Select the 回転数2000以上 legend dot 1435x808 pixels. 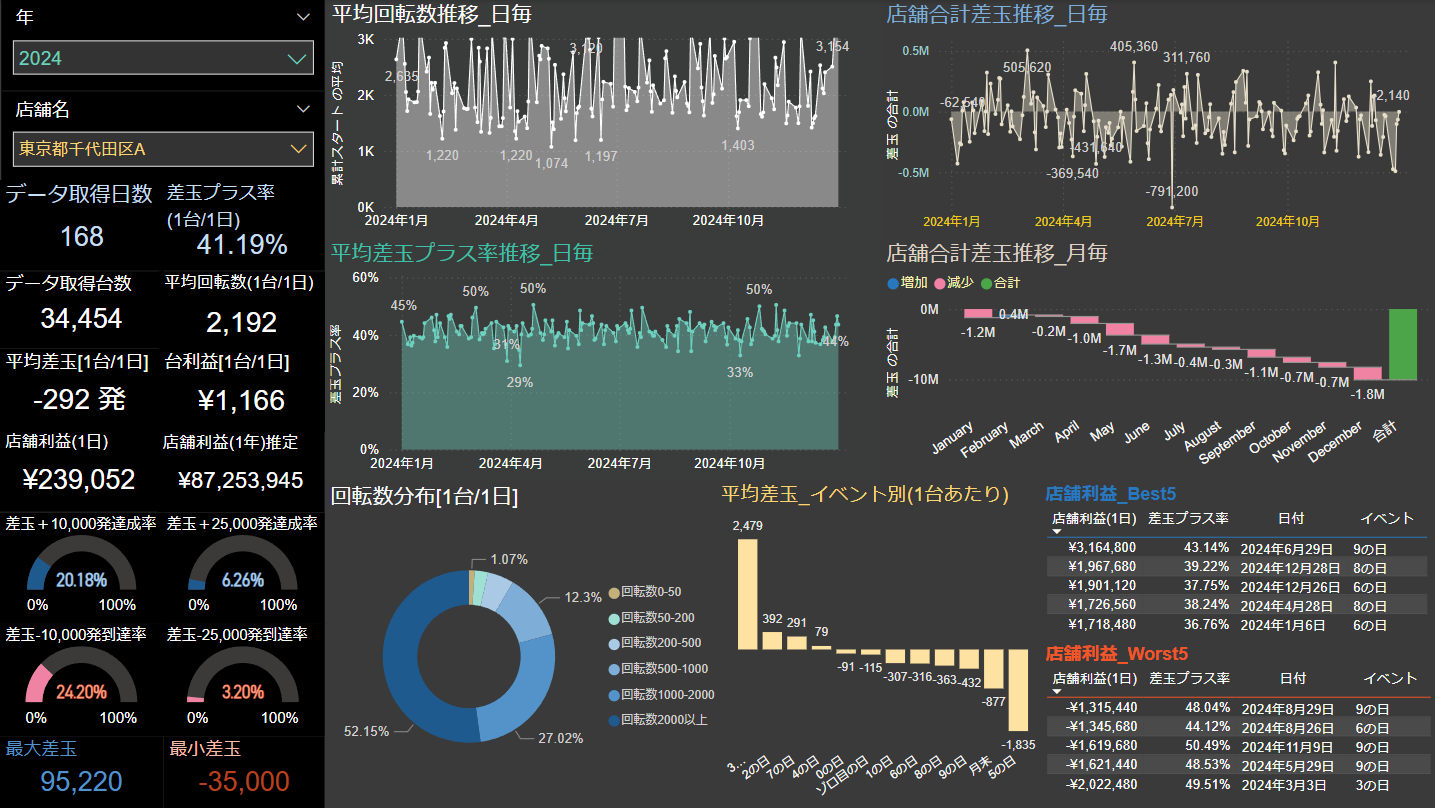(x=613, y=720)
